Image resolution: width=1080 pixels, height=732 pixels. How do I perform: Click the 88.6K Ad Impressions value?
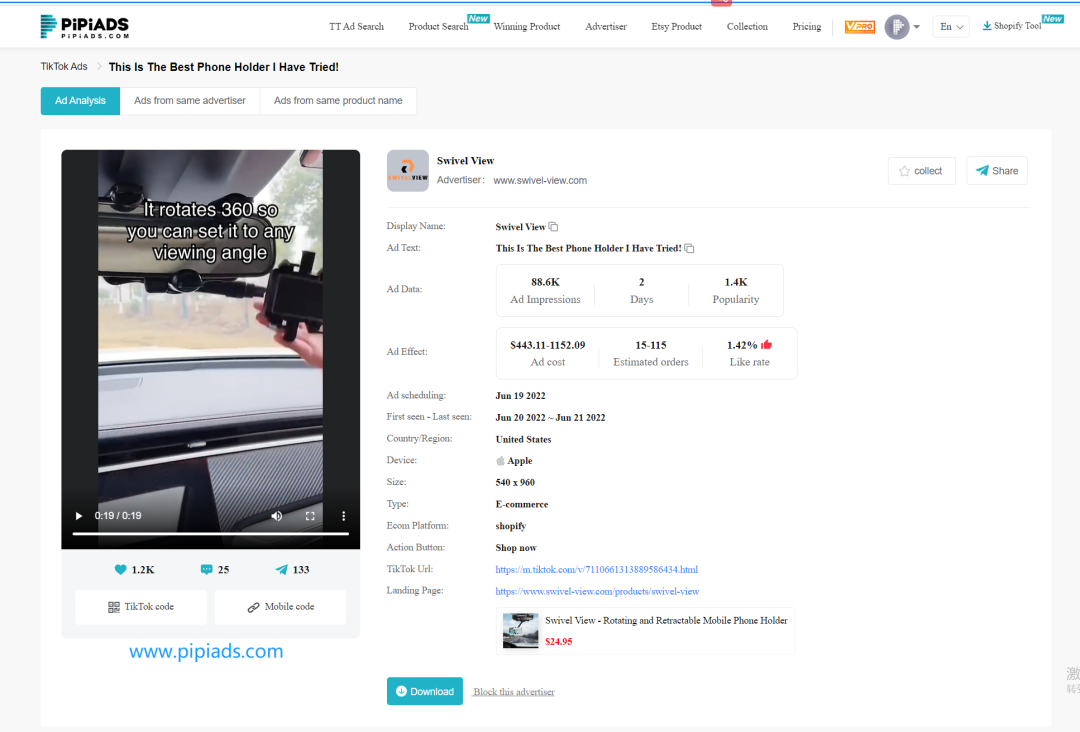[546, 282]
